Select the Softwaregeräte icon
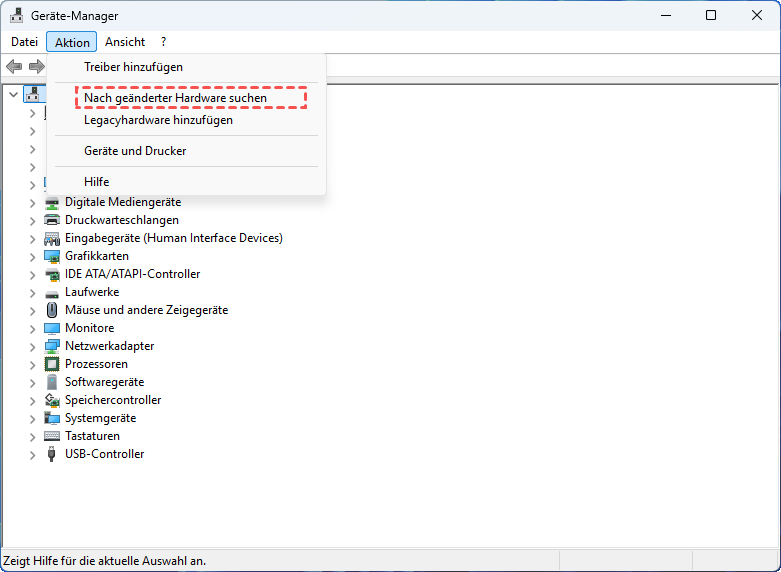Screen dimensions: 781x572 click(52, 382)
